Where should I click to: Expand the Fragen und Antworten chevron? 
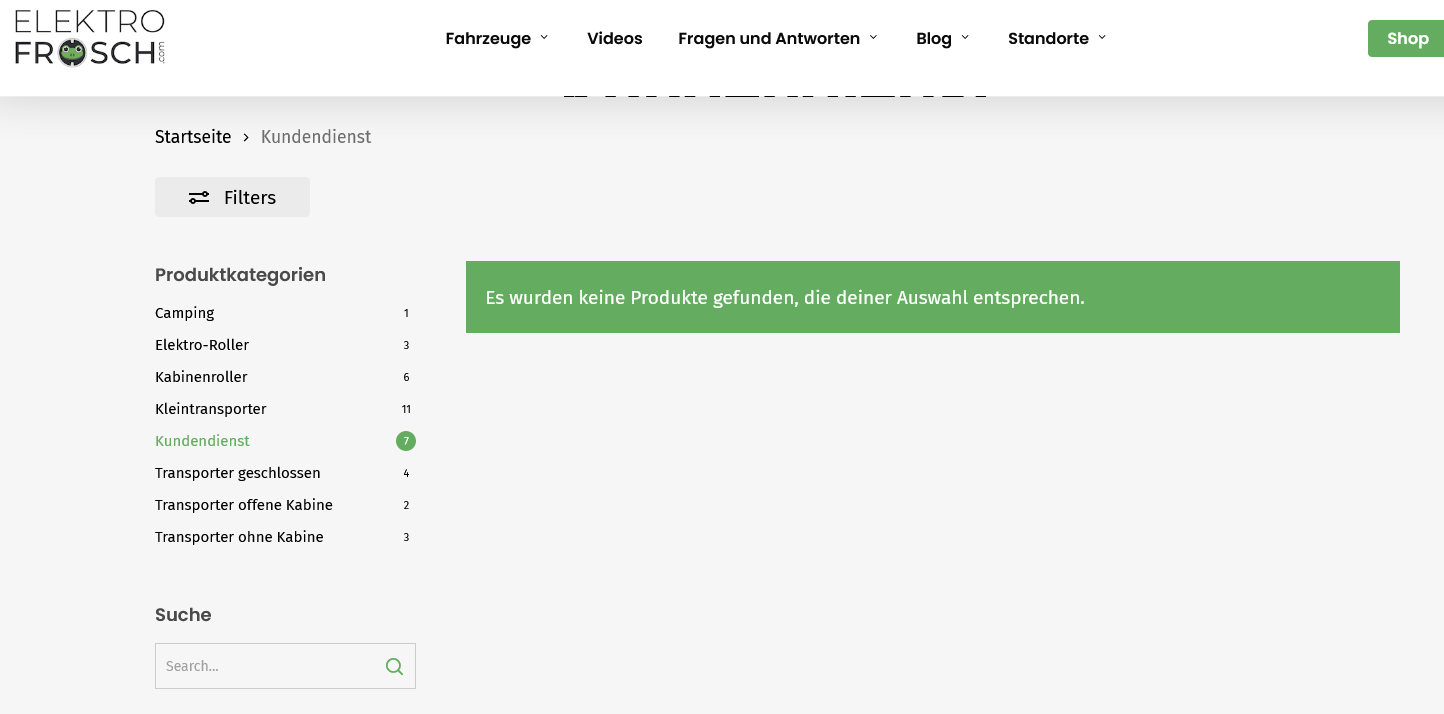coord(873,38)
